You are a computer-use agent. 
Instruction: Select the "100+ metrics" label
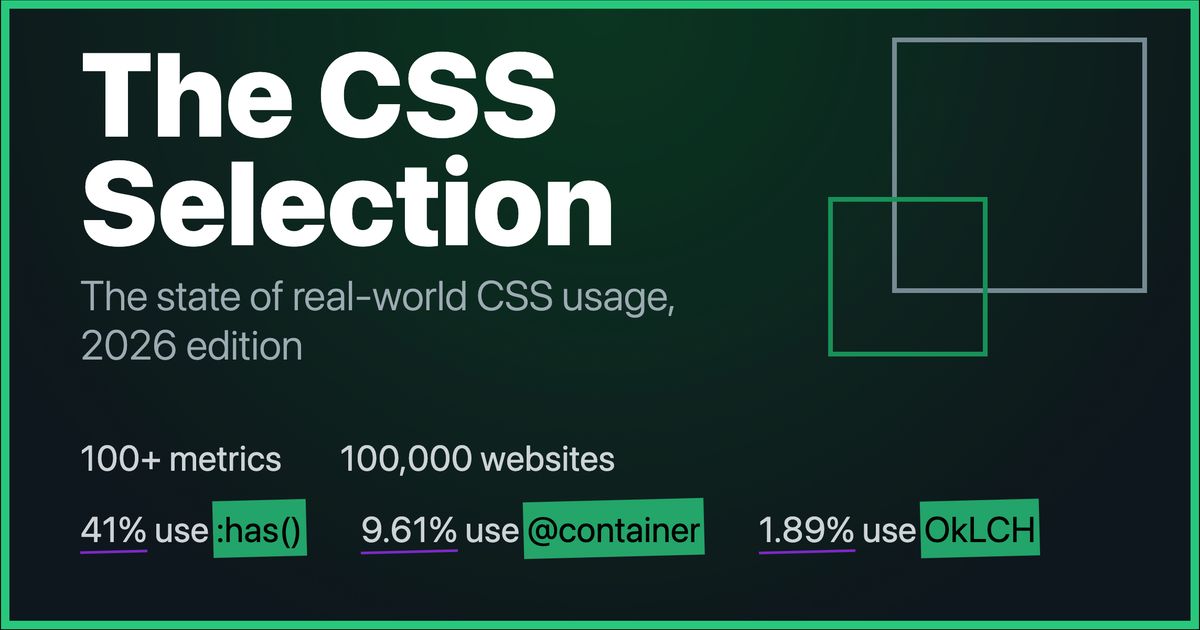click(181, 460)
